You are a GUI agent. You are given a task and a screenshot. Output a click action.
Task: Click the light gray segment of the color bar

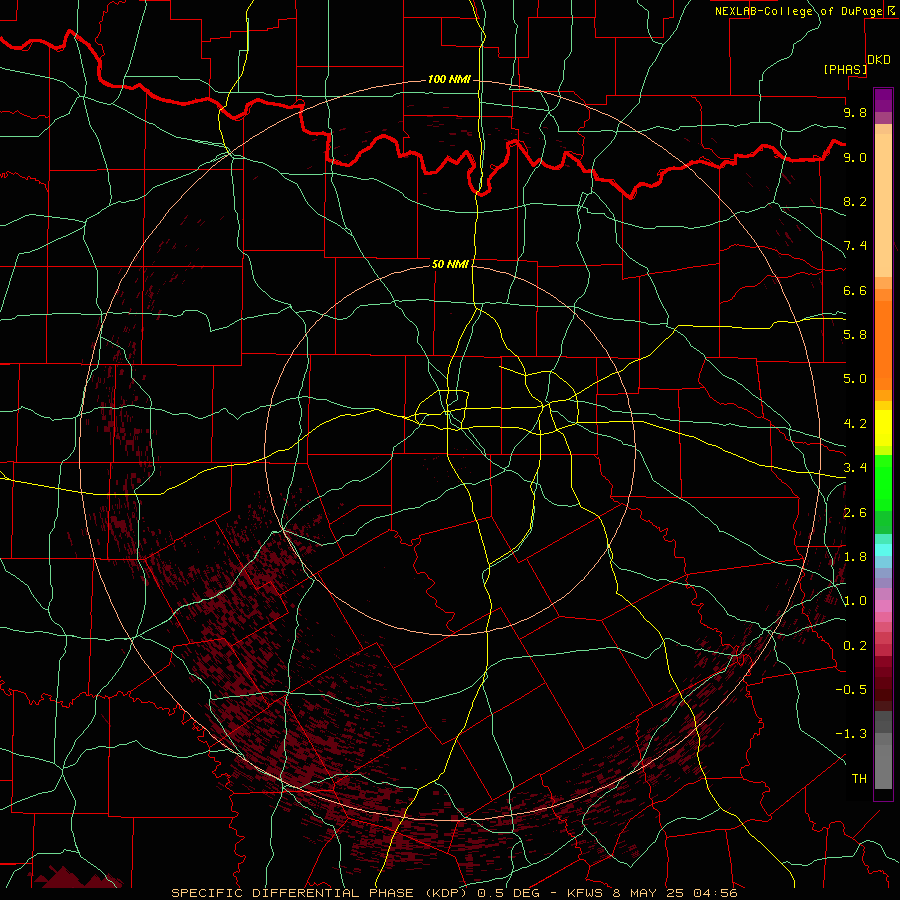[x=883, y=767]
